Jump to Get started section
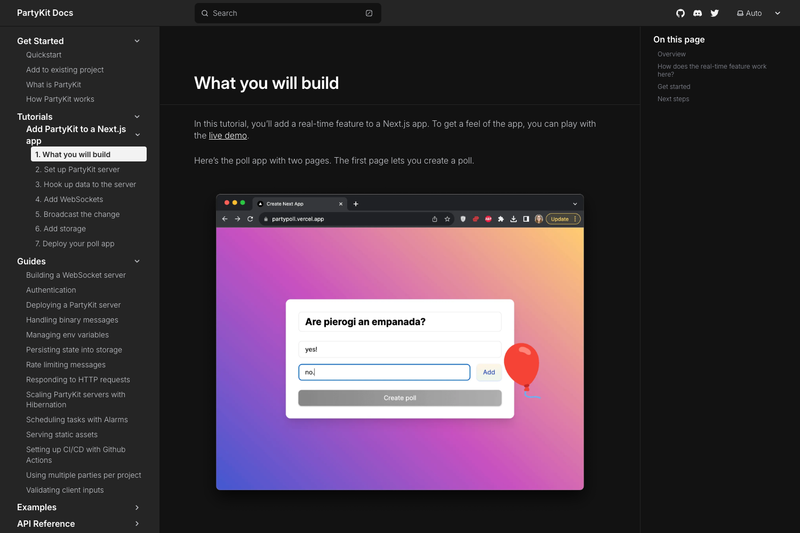 pos(673,87)
